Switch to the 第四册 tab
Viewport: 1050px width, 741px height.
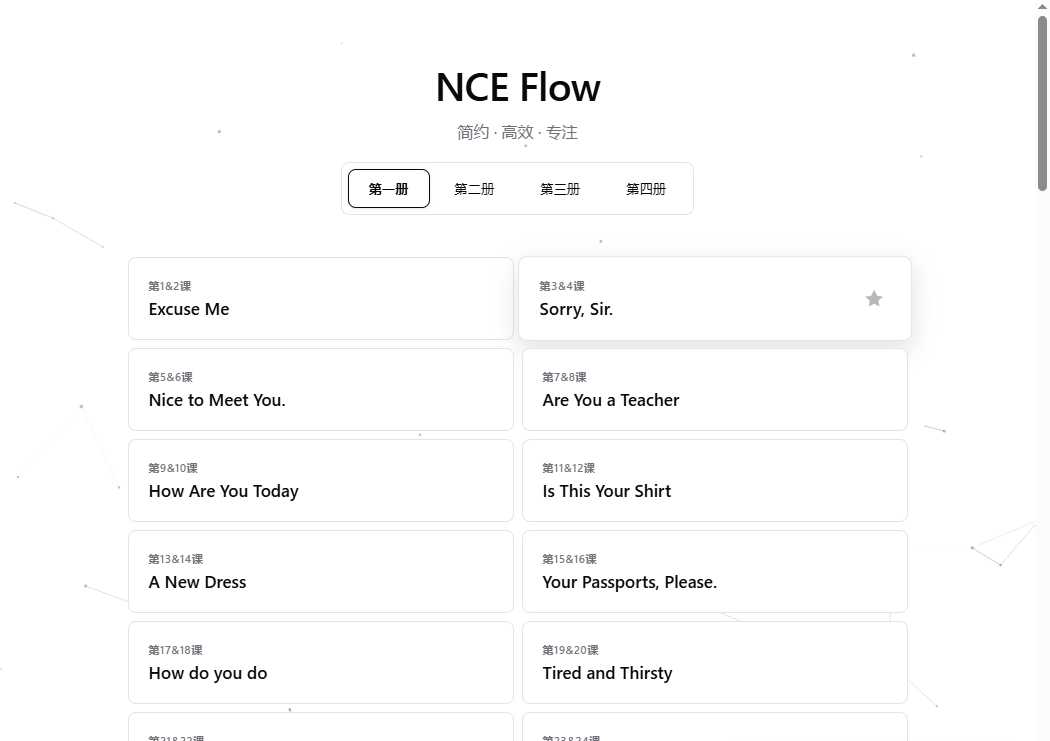pos(646,188)
